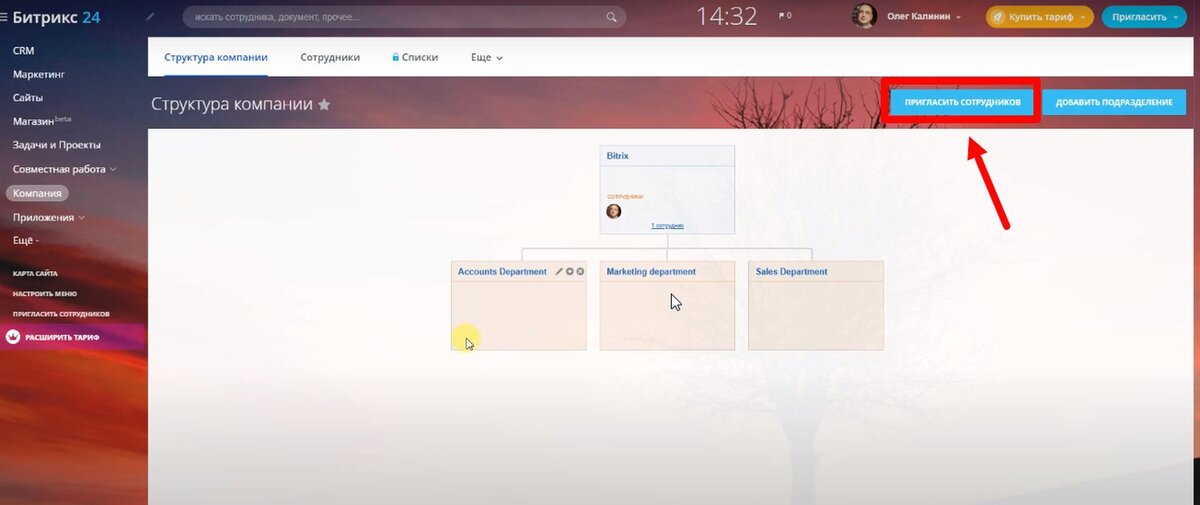Go to Сайты in the sidebar

coord(28,97)
